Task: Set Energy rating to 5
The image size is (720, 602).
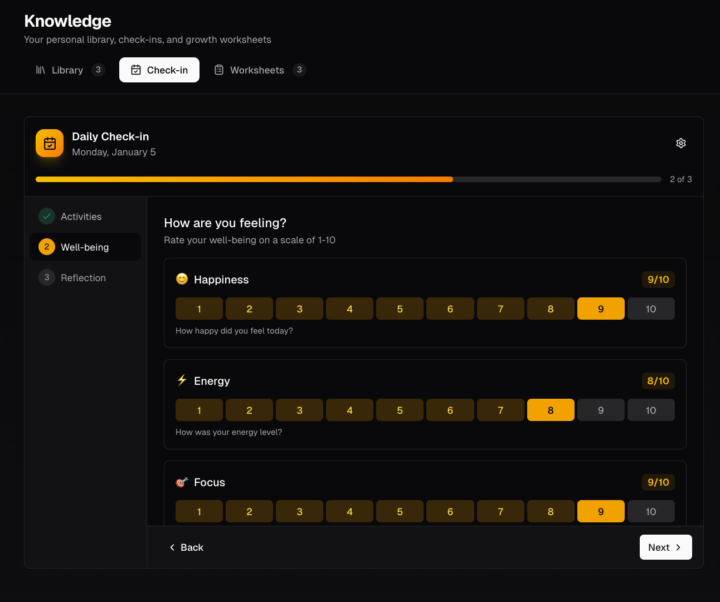Action: tap(400, 410)
